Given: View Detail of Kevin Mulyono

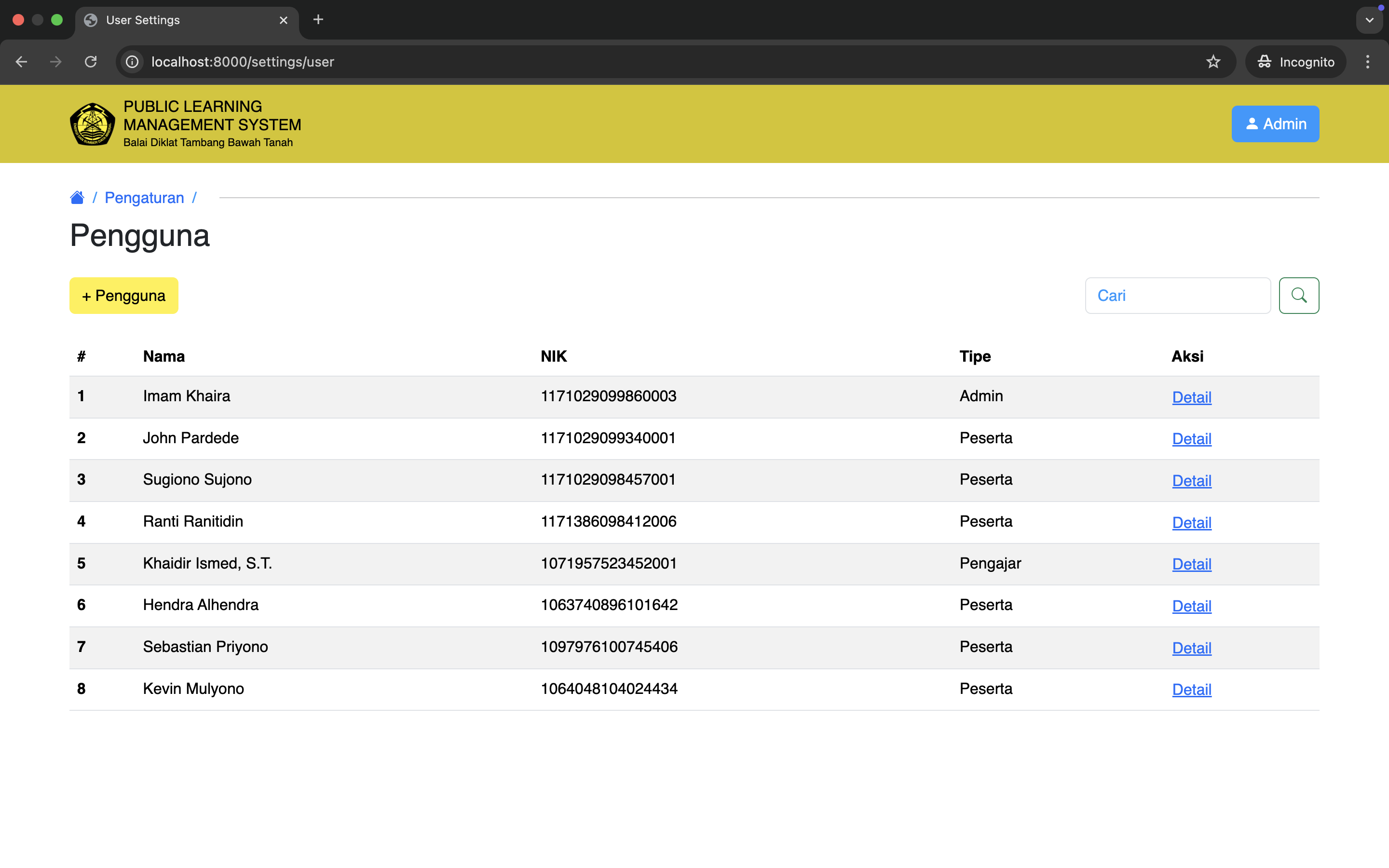Looking at the screenshot, I should point(1191,690).
